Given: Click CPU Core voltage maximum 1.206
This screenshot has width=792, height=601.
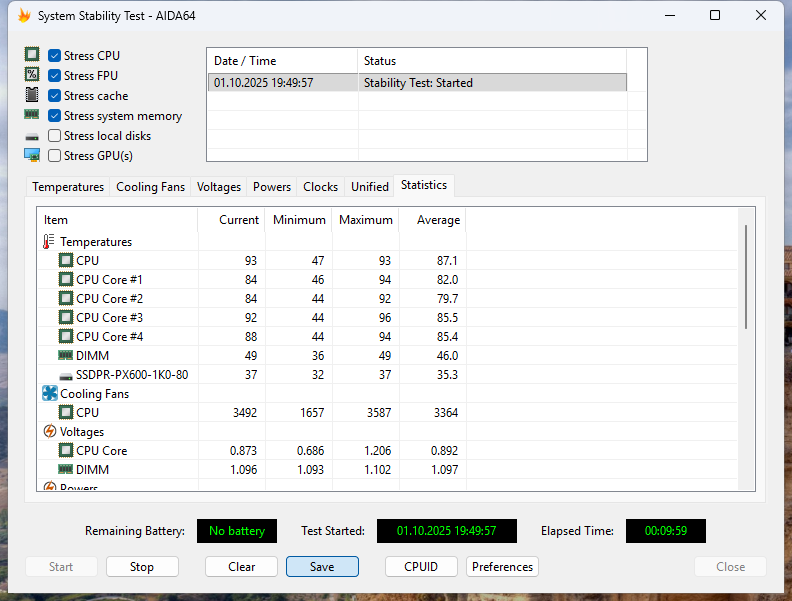Looking at the screenshot, I should [378, 450].
